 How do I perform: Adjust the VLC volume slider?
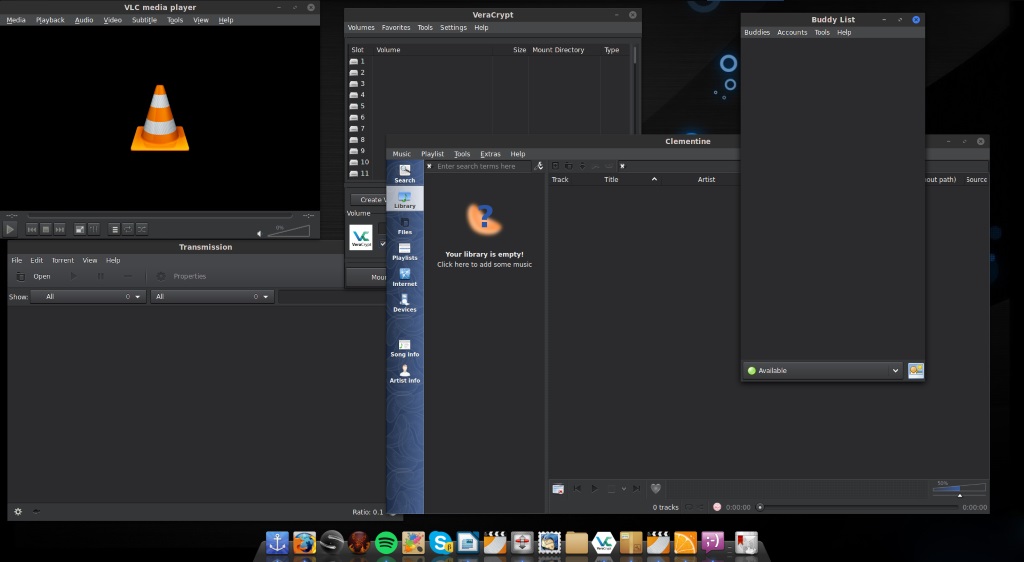[x=288, y=230]
